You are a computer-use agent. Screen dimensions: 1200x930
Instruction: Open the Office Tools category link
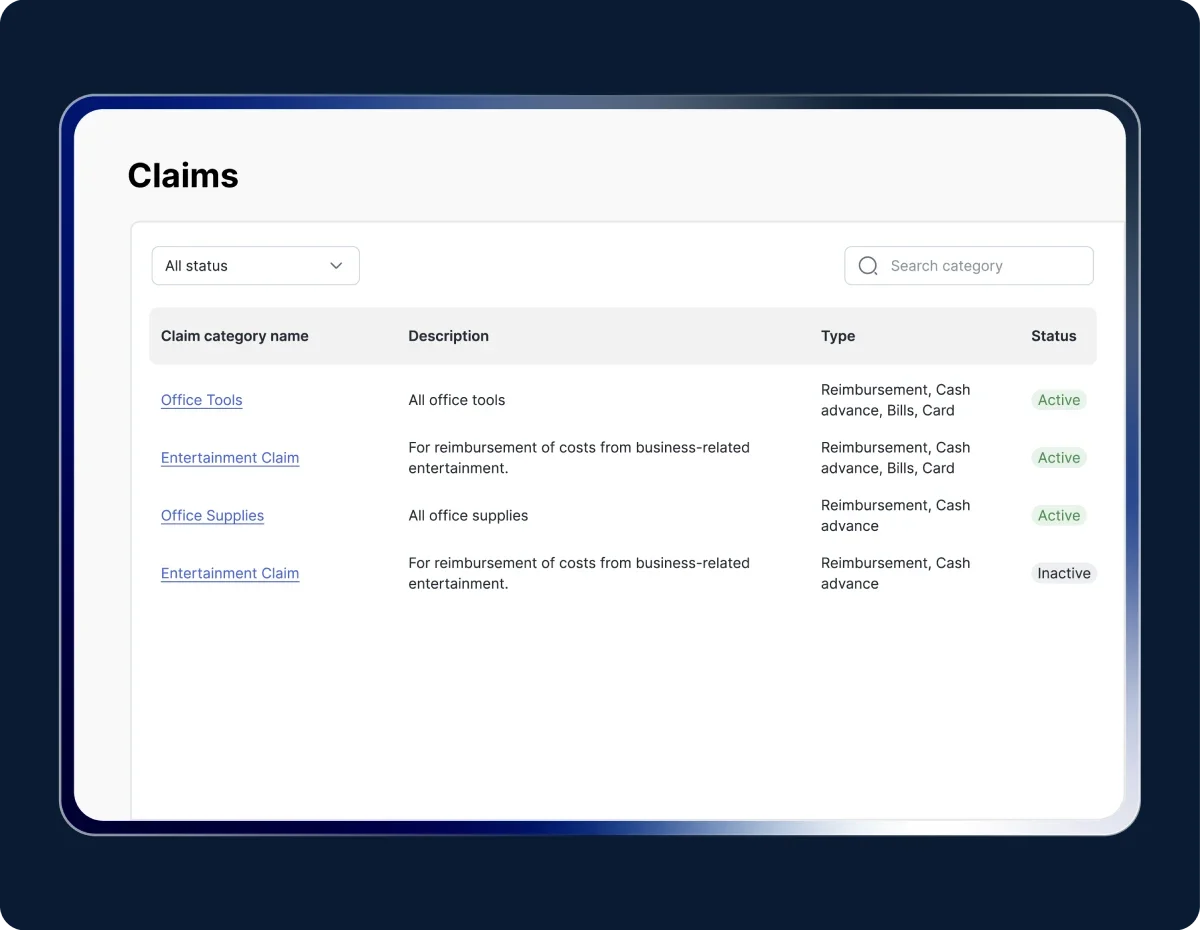(x=201, y=400)
